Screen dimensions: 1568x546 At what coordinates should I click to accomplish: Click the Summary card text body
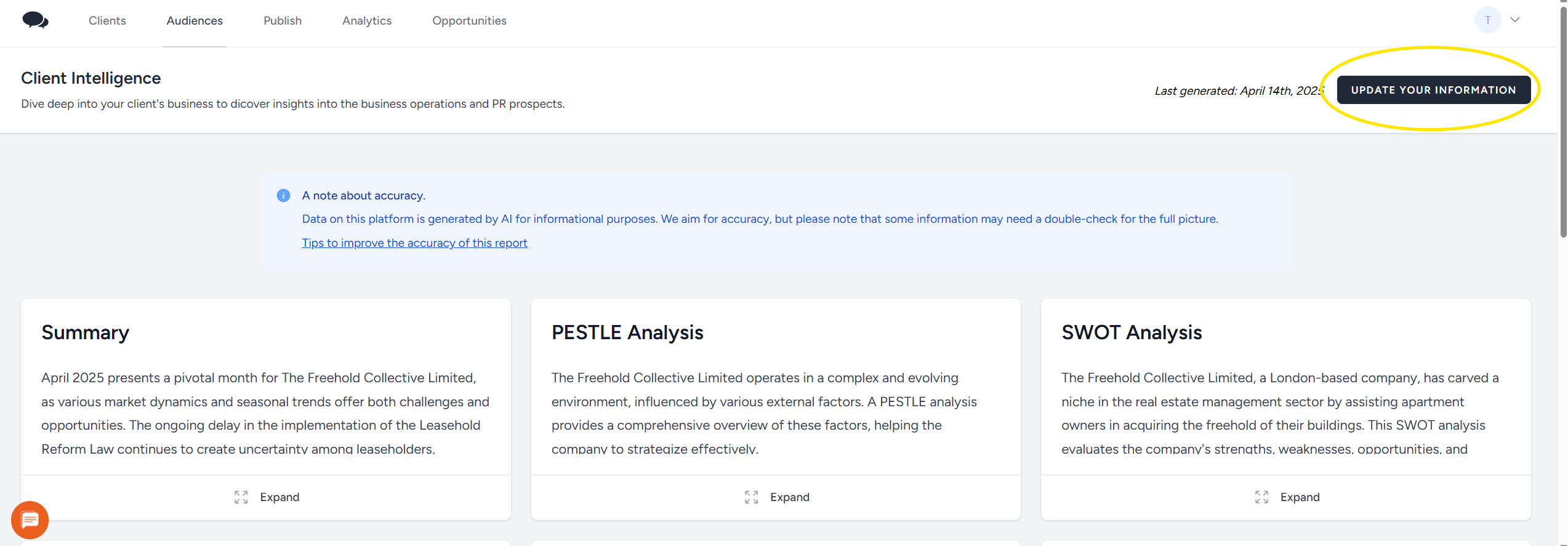[266, 413]
